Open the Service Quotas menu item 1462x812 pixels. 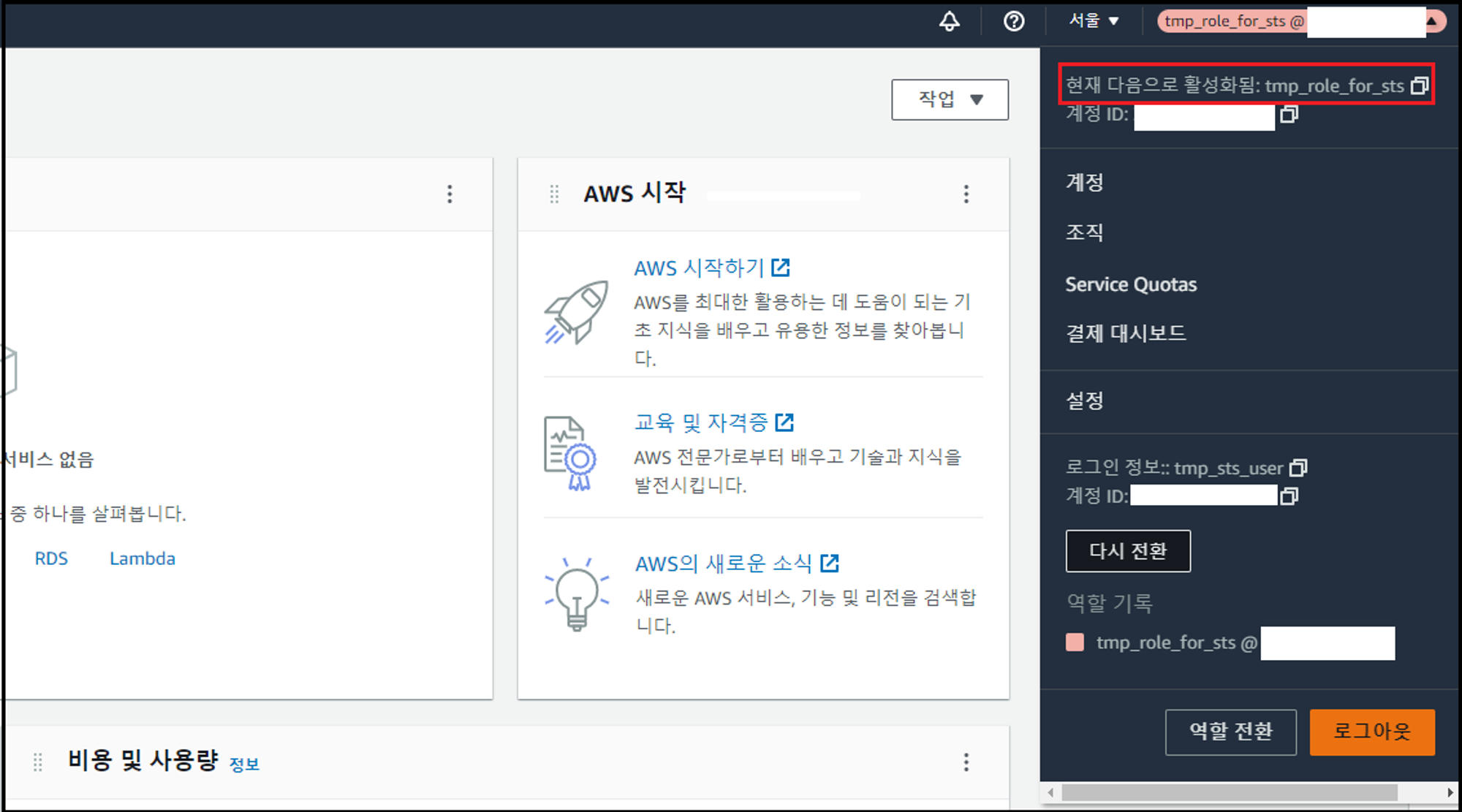pos(1131,284)
